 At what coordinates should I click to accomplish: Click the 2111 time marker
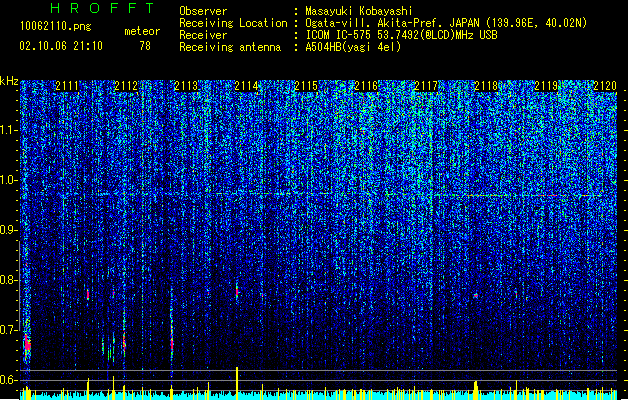tap(67, 86)
